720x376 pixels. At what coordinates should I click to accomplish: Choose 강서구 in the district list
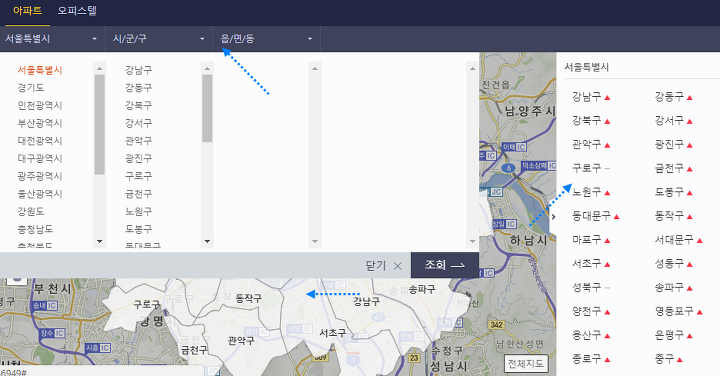(138, 123)
